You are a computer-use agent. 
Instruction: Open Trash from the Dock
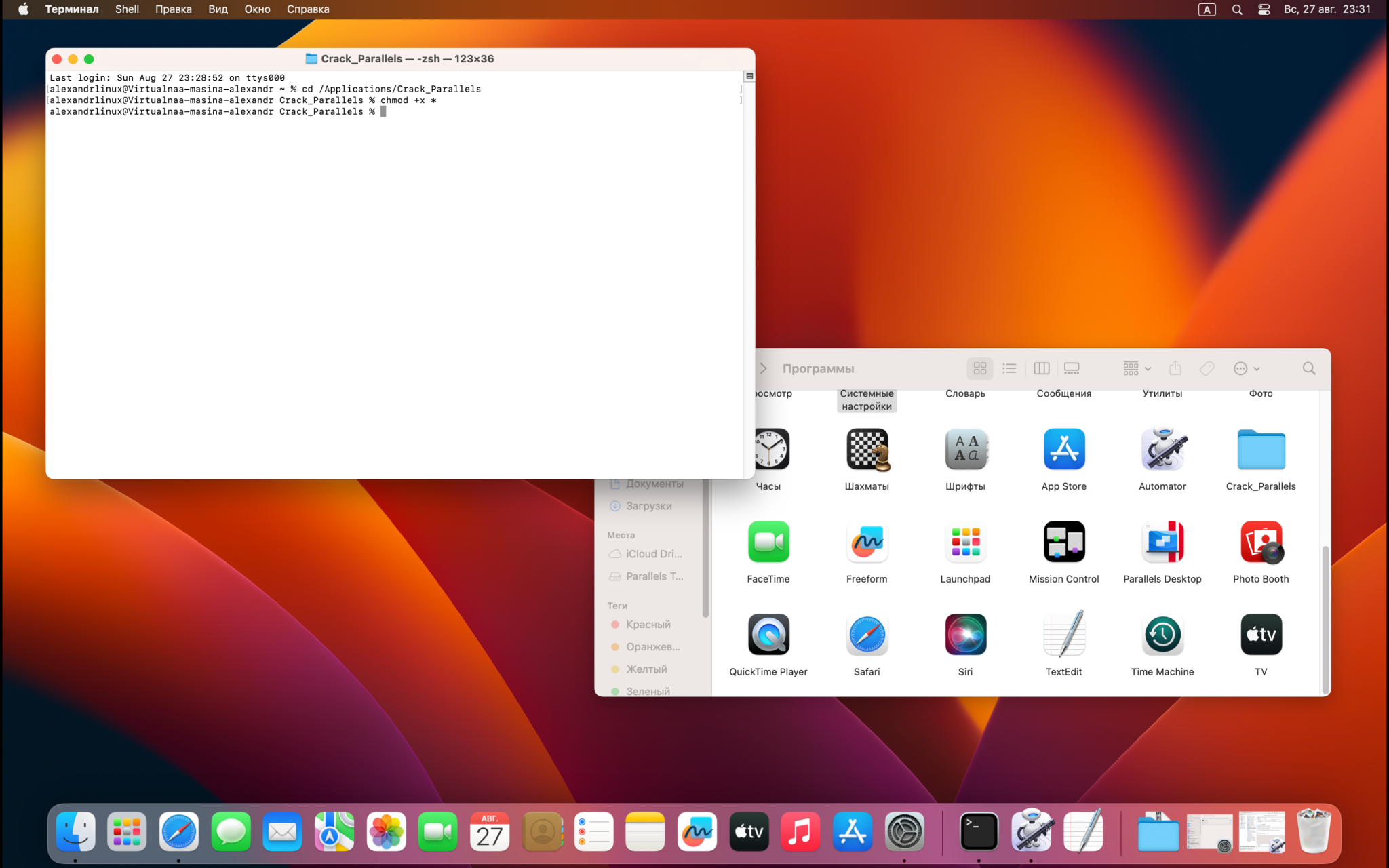(1313, 831)
